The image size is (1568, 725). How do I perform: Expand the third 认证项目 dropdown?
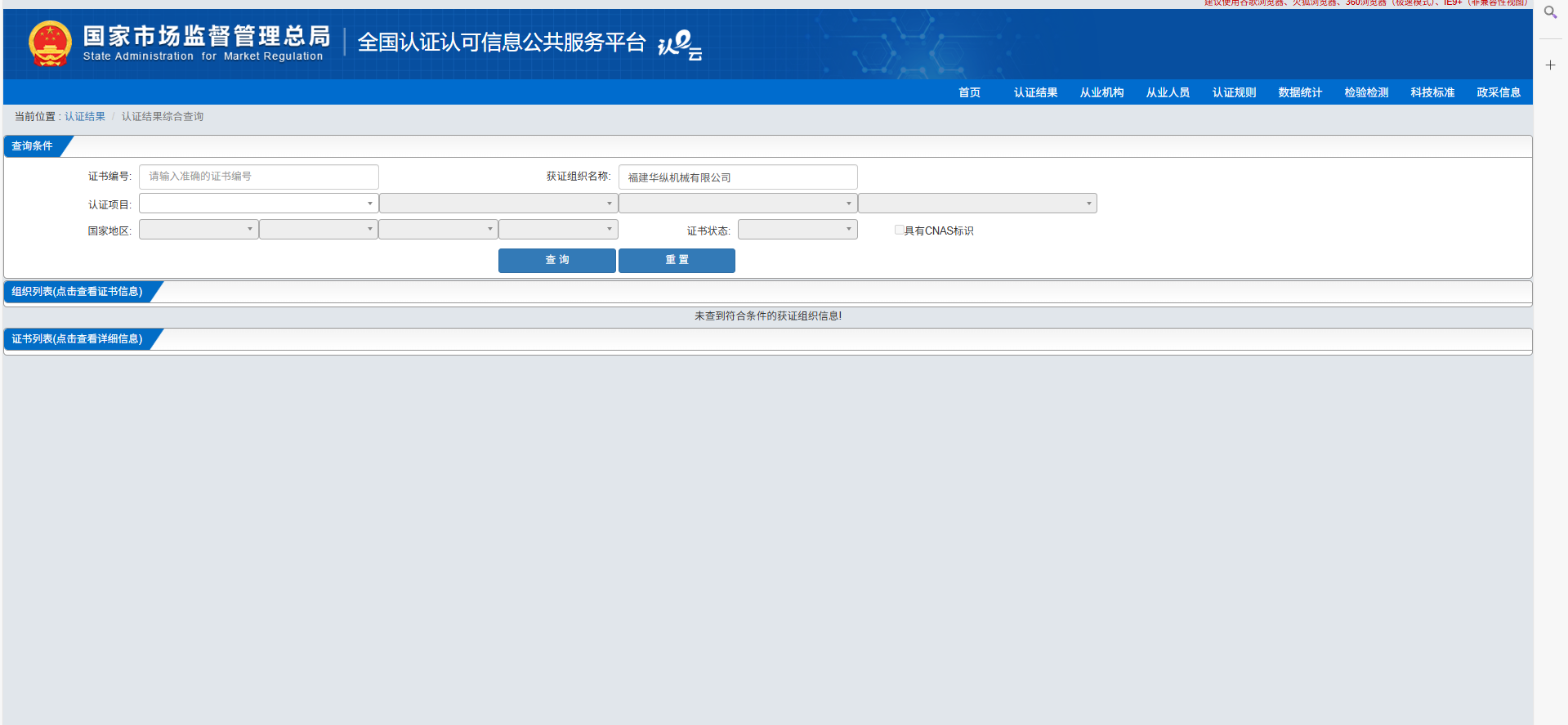tap(738, 204)
